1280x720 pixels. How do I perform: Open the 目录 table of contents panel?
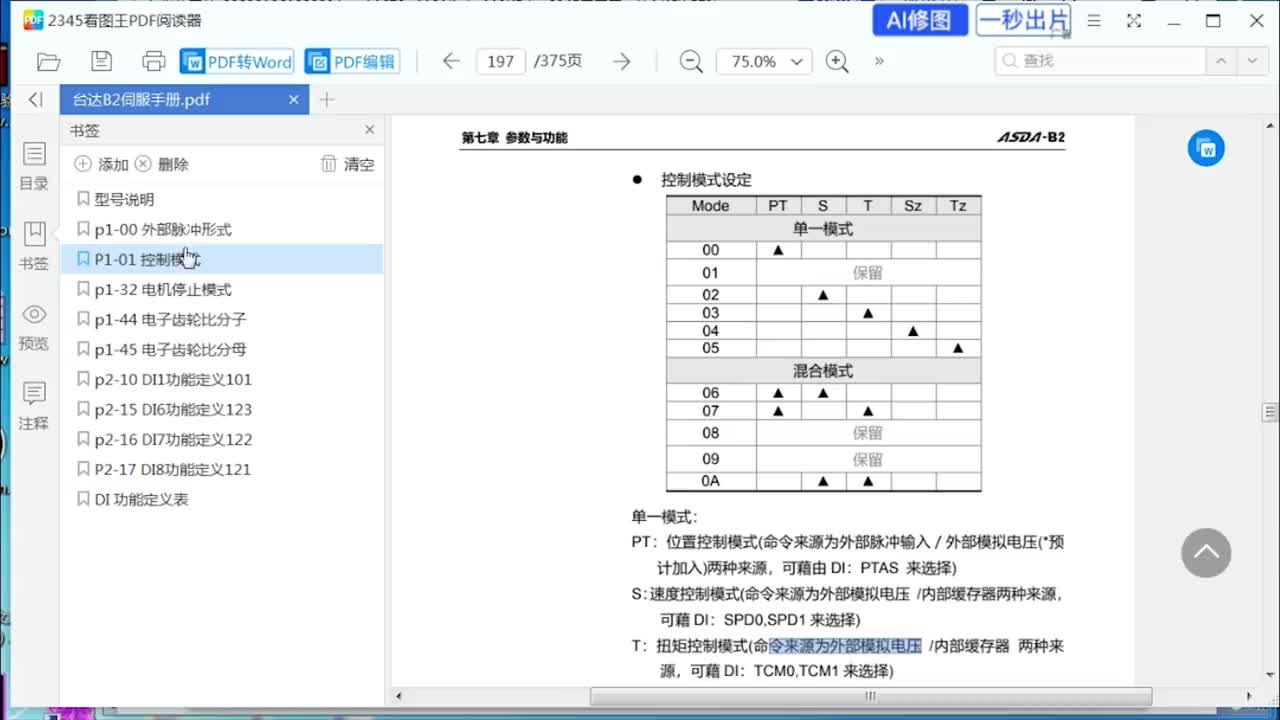[34, 166]
